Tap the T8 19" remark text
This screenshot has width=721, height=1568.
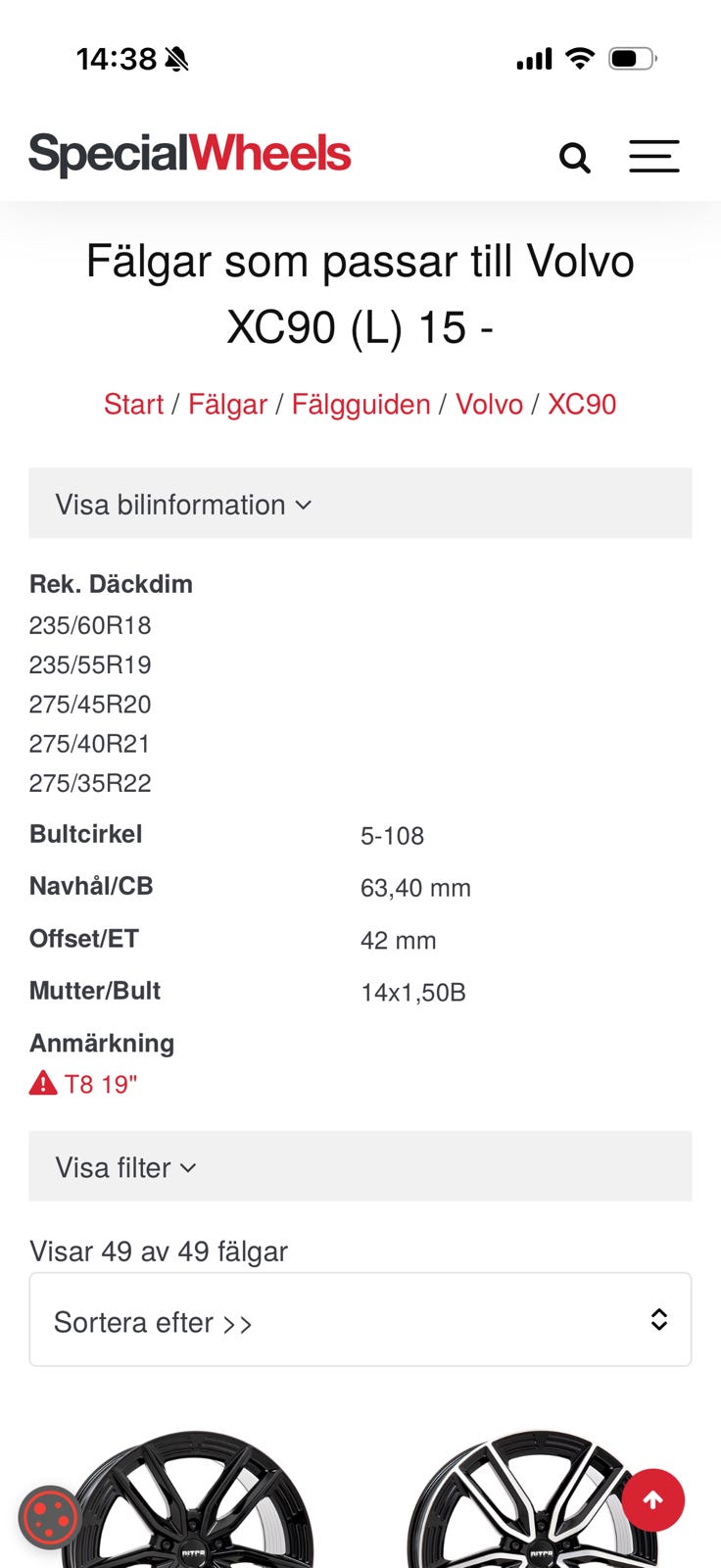coord(100,1084)
